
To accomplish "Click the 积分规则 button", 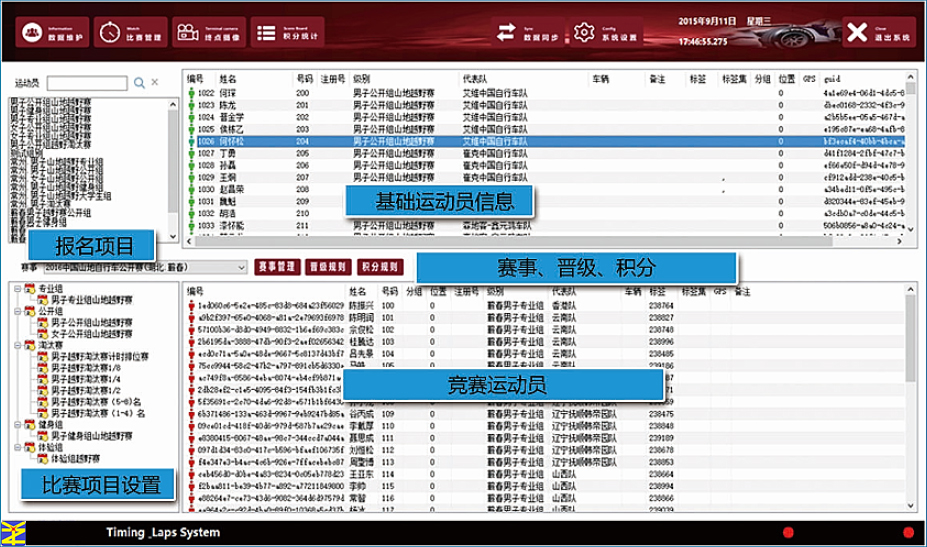I will click(x=380, y=267).
